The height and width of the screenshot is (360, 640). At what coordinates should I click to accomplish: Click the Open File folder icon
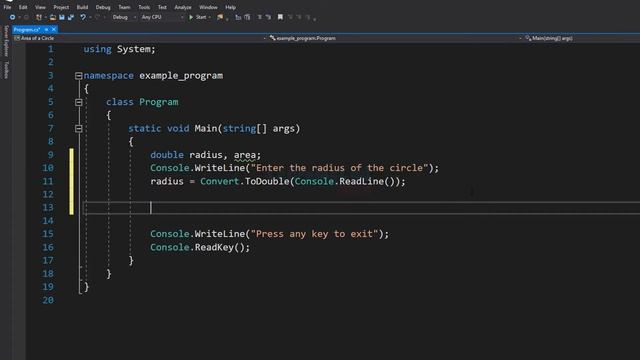(53, 17)
